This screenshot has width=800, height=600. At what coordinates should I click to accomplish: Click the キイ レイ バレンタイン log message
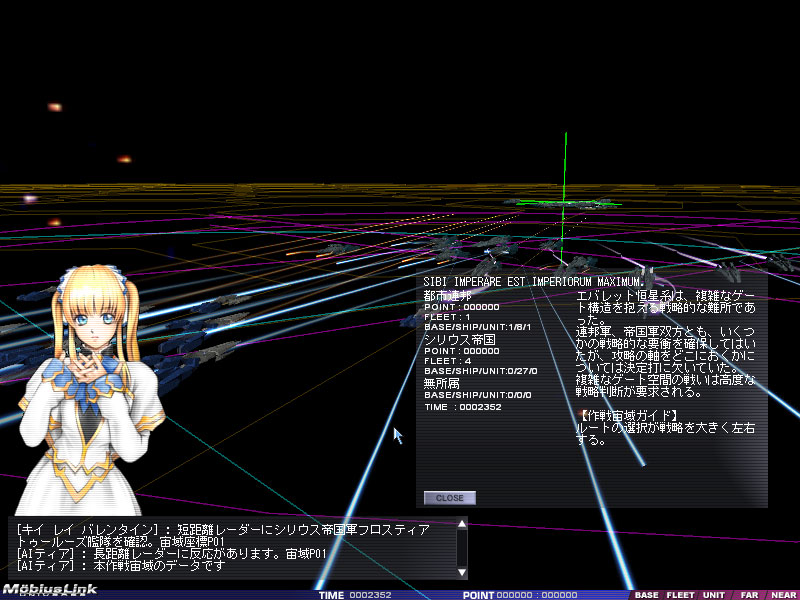click(x=223, y=535)
